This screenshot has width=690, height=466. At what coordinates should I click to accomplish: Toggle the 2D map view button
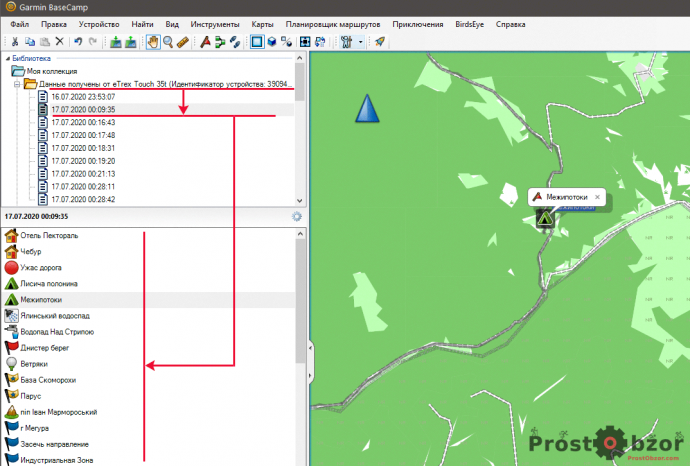pyautogui.click(x=257, y=42)
